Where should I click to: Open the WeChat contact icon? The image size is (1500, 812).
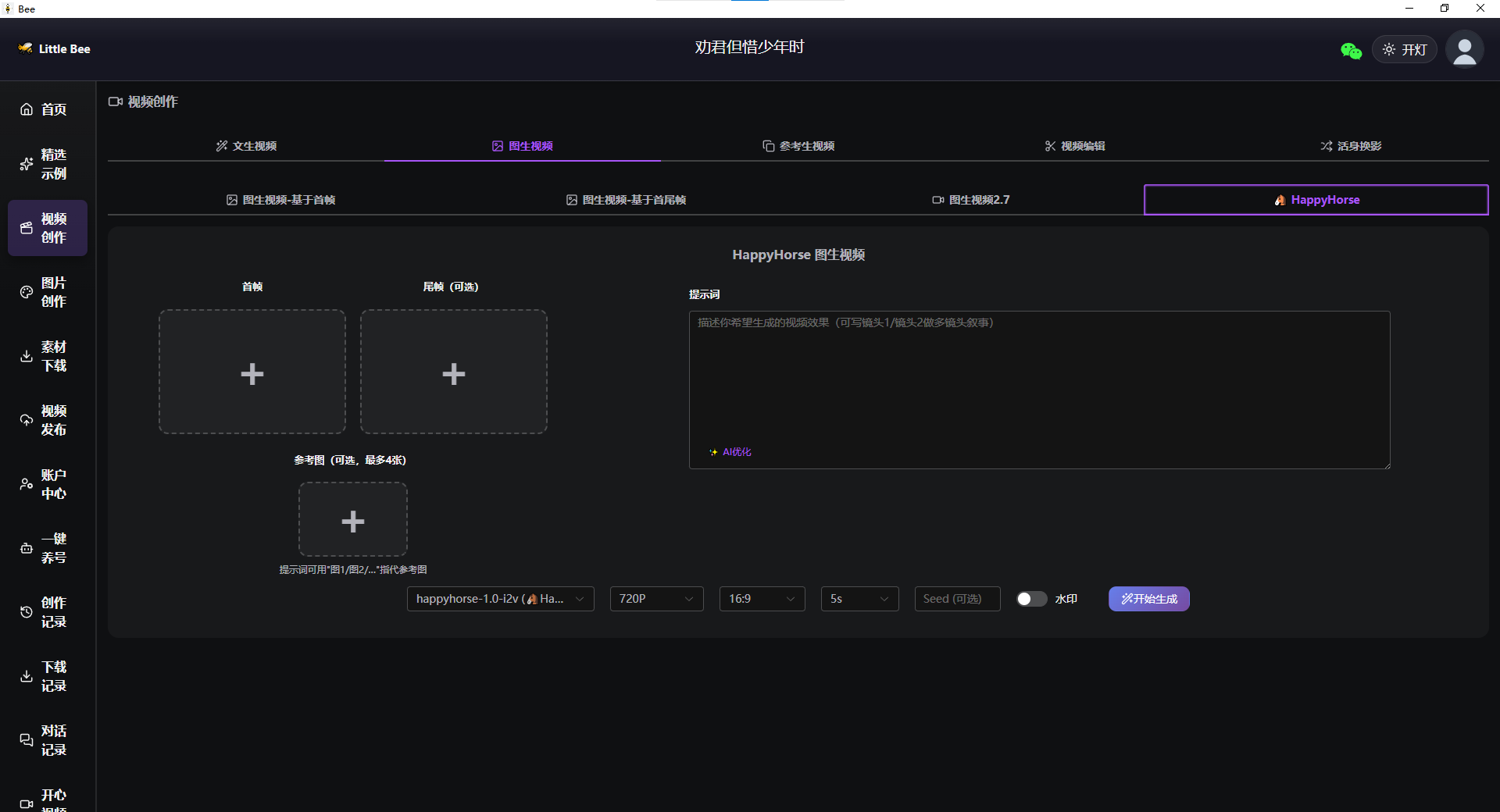(1351, 51)
